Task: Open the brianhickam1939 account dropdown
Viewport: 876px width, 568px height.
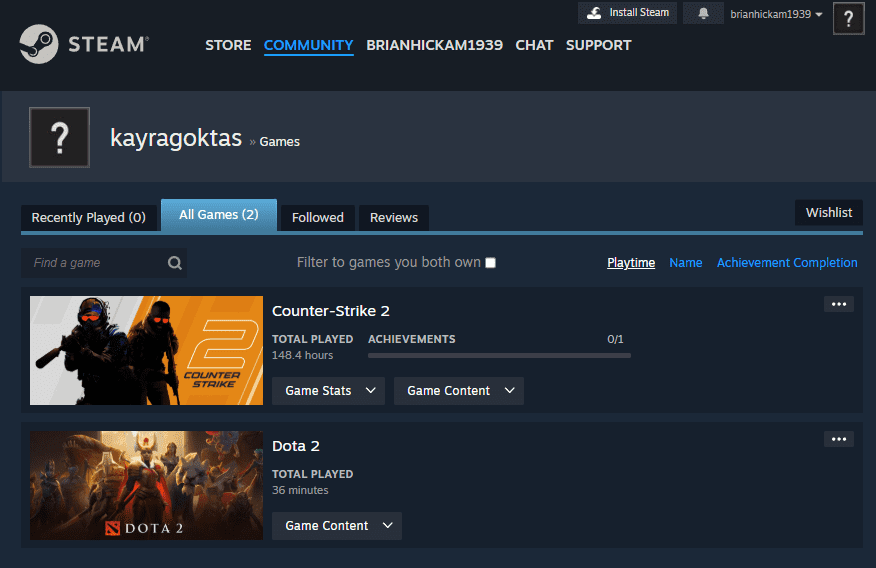Action: [776, 14]
